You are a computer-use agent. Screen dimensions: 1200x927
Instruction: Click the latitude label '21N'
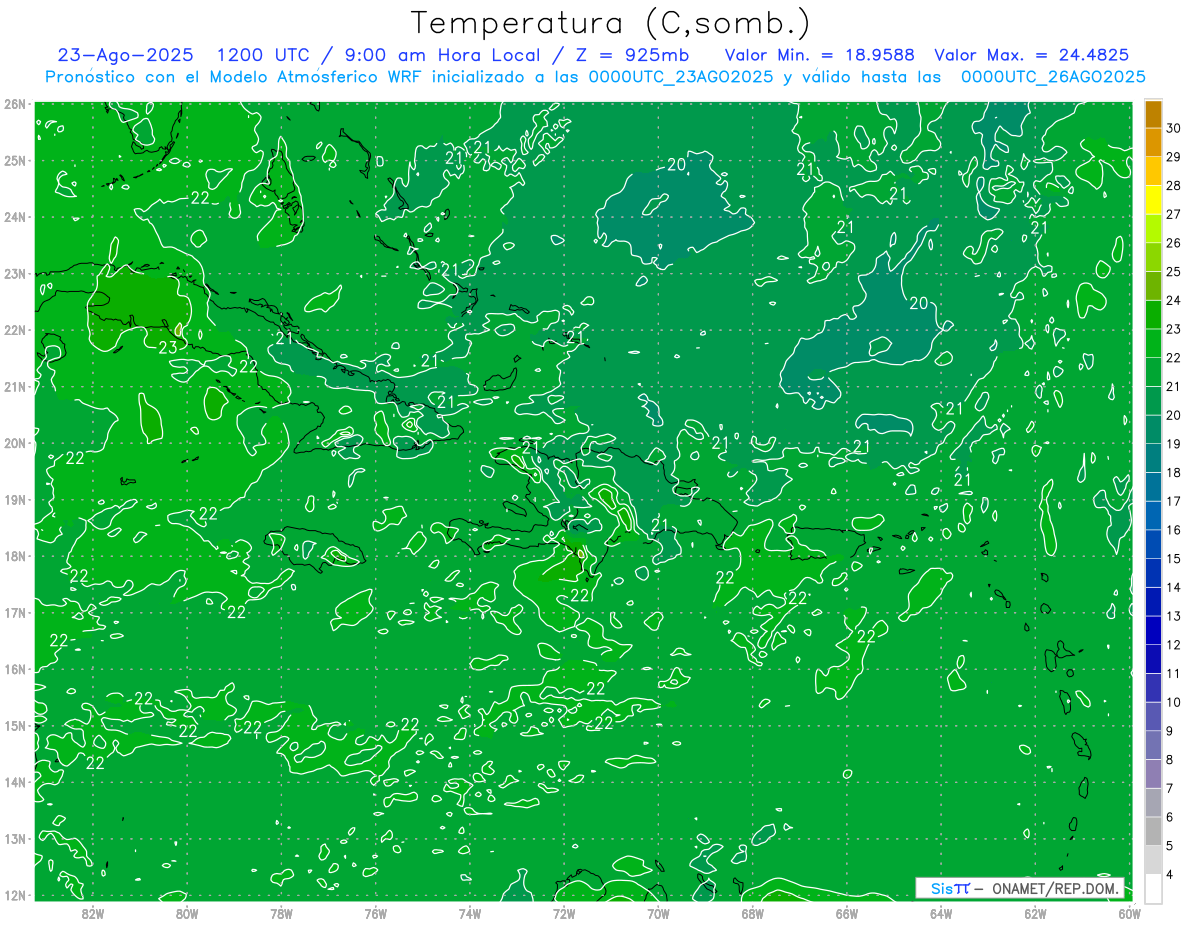pyautogui.click(x=15, y=387)
